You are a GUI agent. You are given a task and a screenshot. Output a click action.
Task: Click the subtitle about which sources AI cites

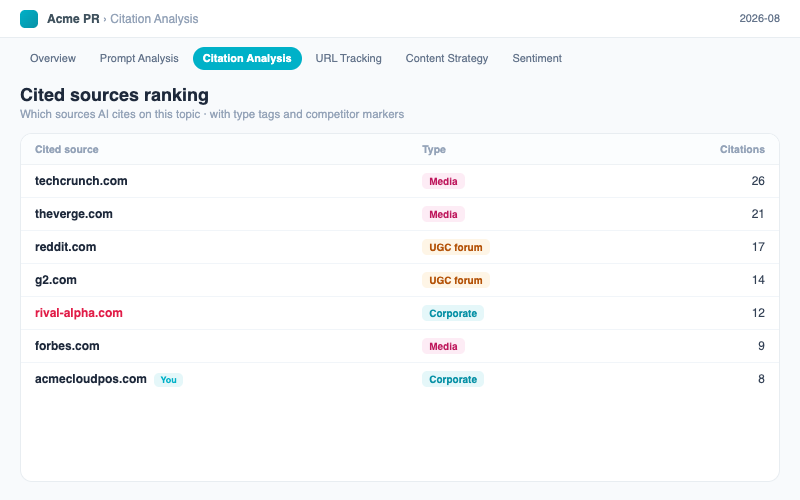[x=212, y=114]
